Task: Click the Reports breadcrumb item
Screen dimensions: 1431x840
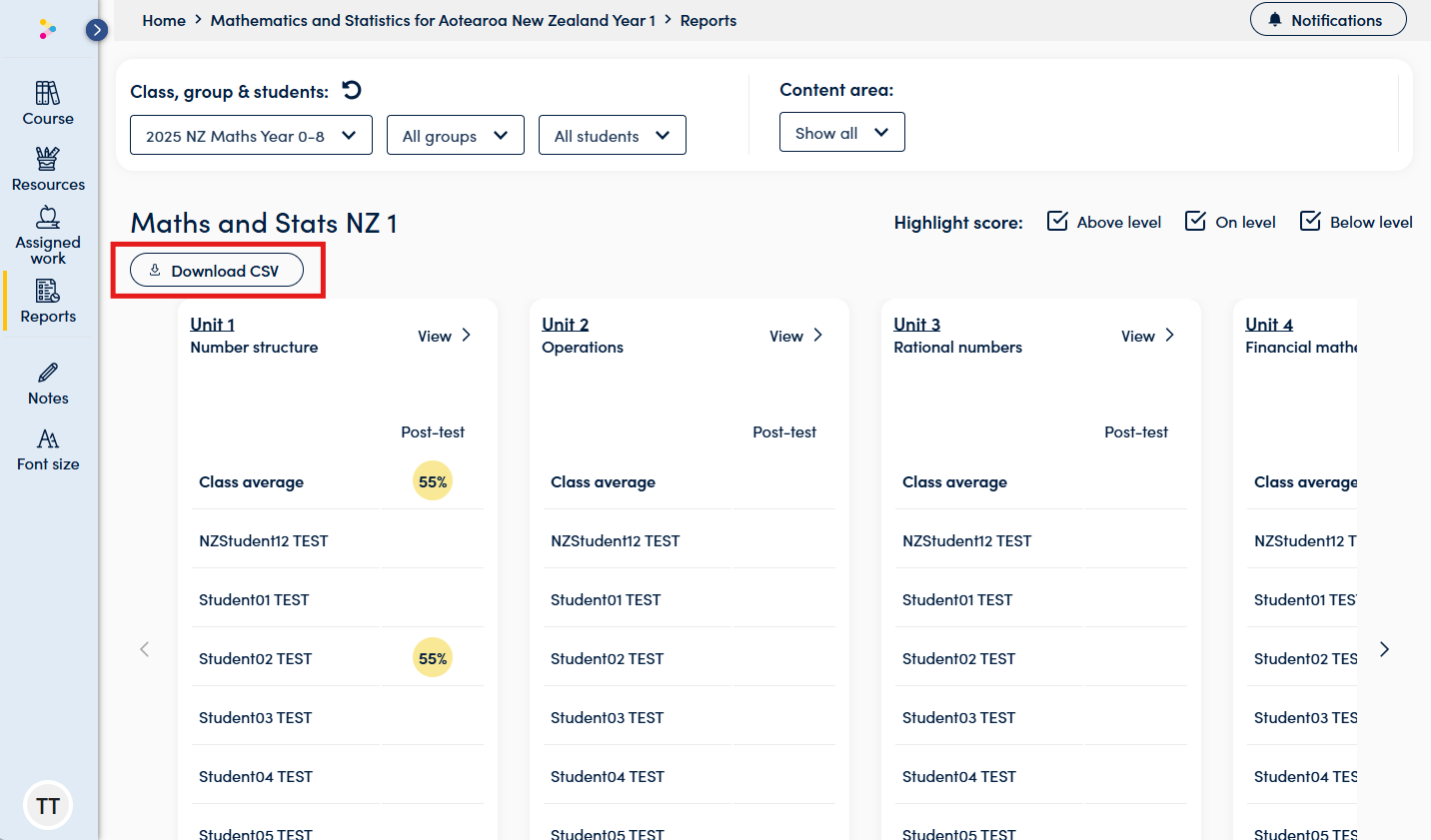Action: (709, 20)
